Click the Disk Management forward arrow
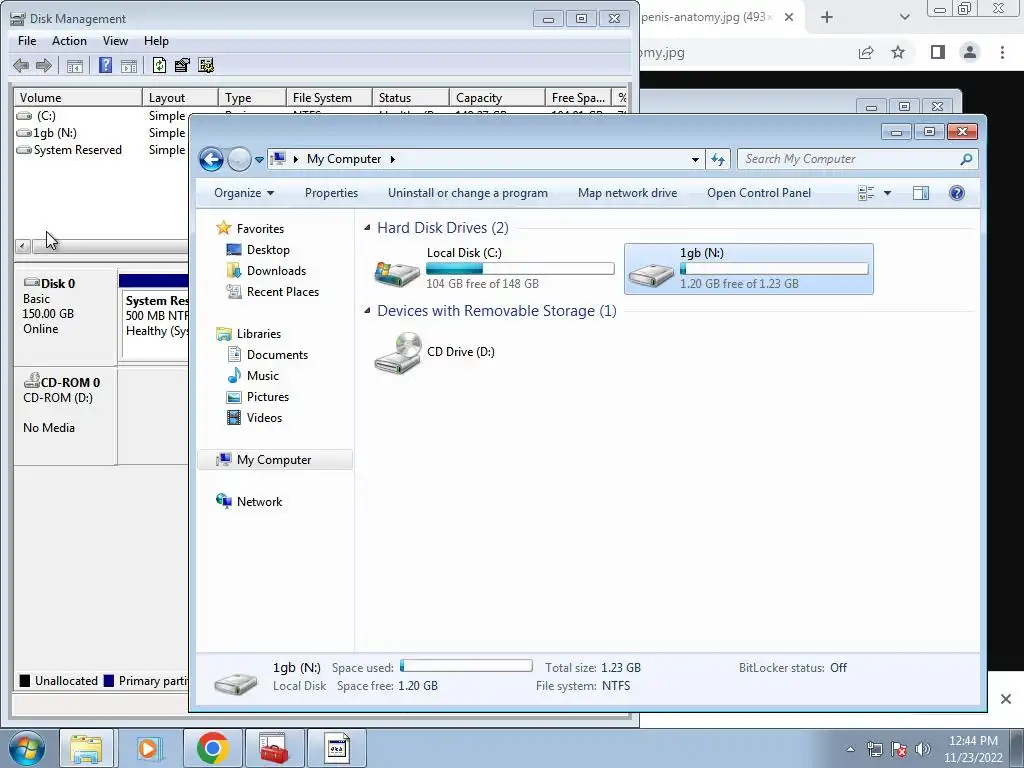This screenshot has width=1024, height=768. [44, 65]
